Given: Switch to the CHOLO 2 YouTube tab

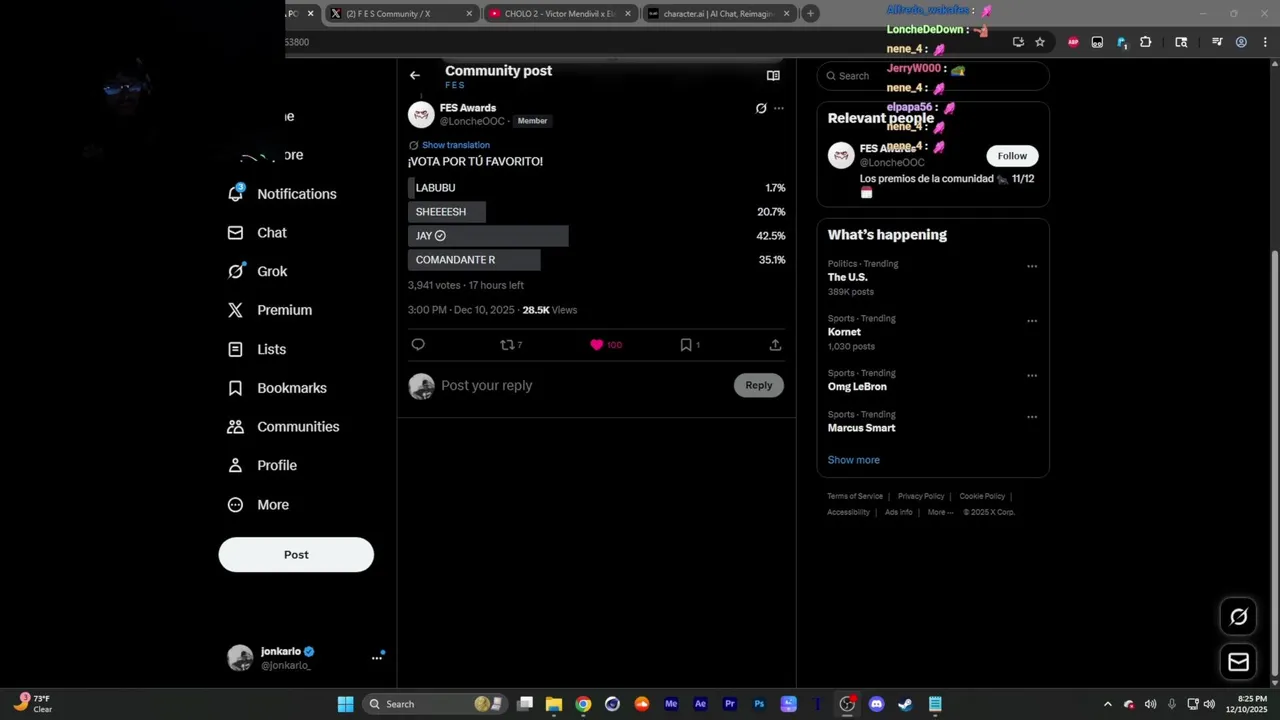Looking at the screenshot, I should [560, 13].
